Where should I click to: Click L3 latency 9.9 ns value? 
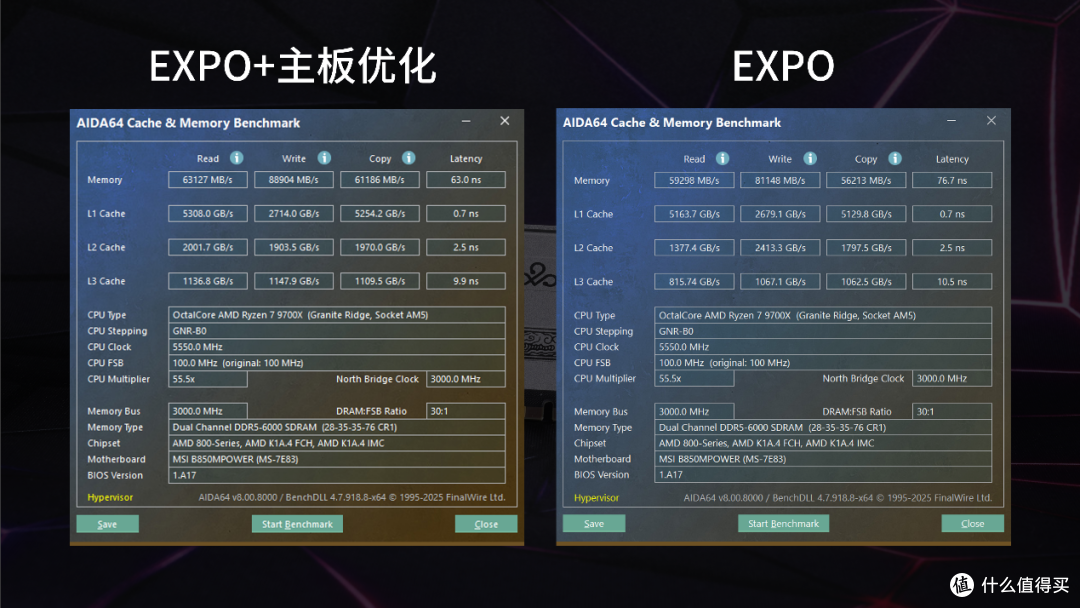click(466, 281)
